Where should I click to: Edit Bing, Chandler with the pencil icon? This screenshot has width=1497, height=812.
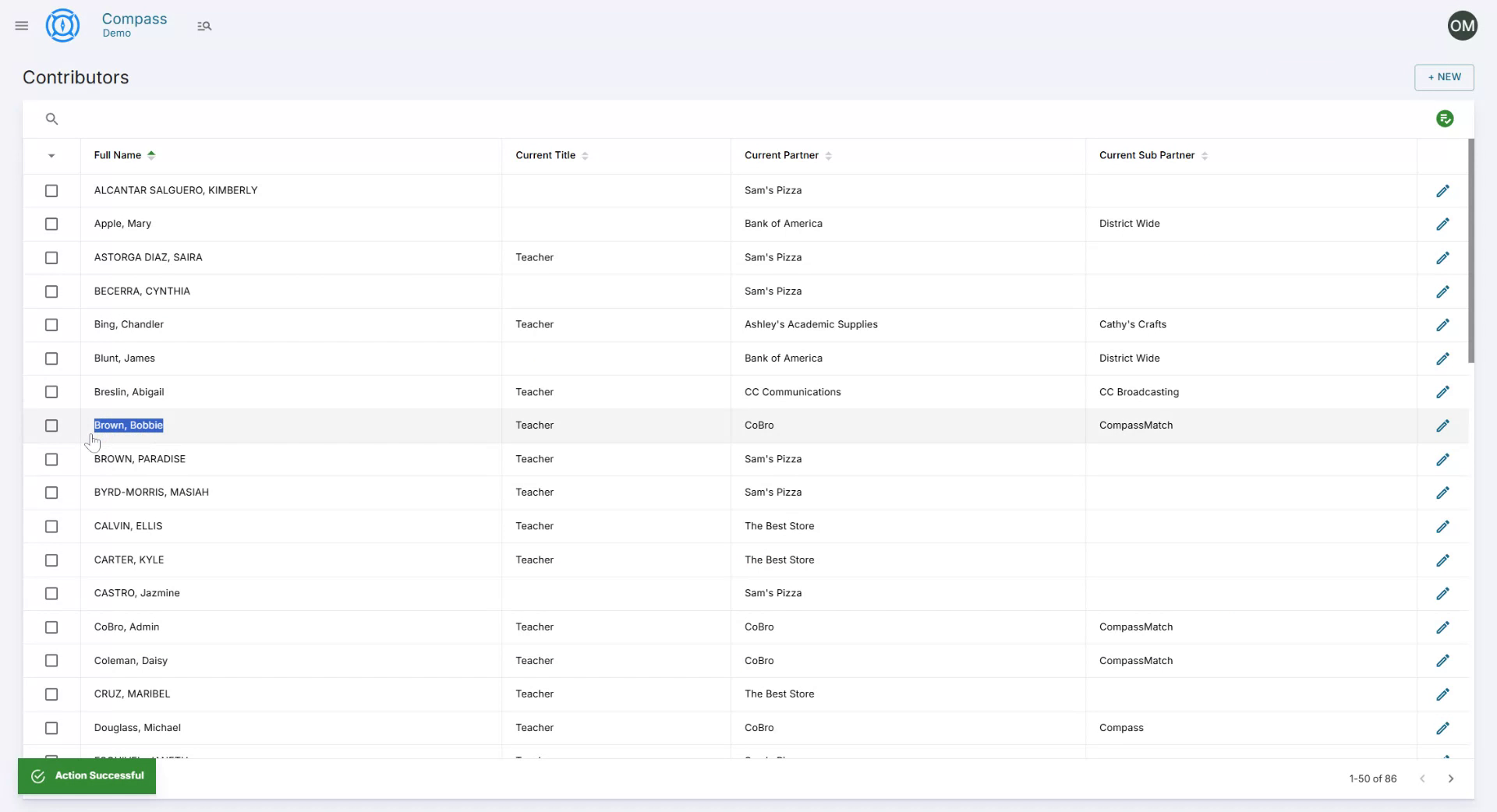tap(1442, 325)
